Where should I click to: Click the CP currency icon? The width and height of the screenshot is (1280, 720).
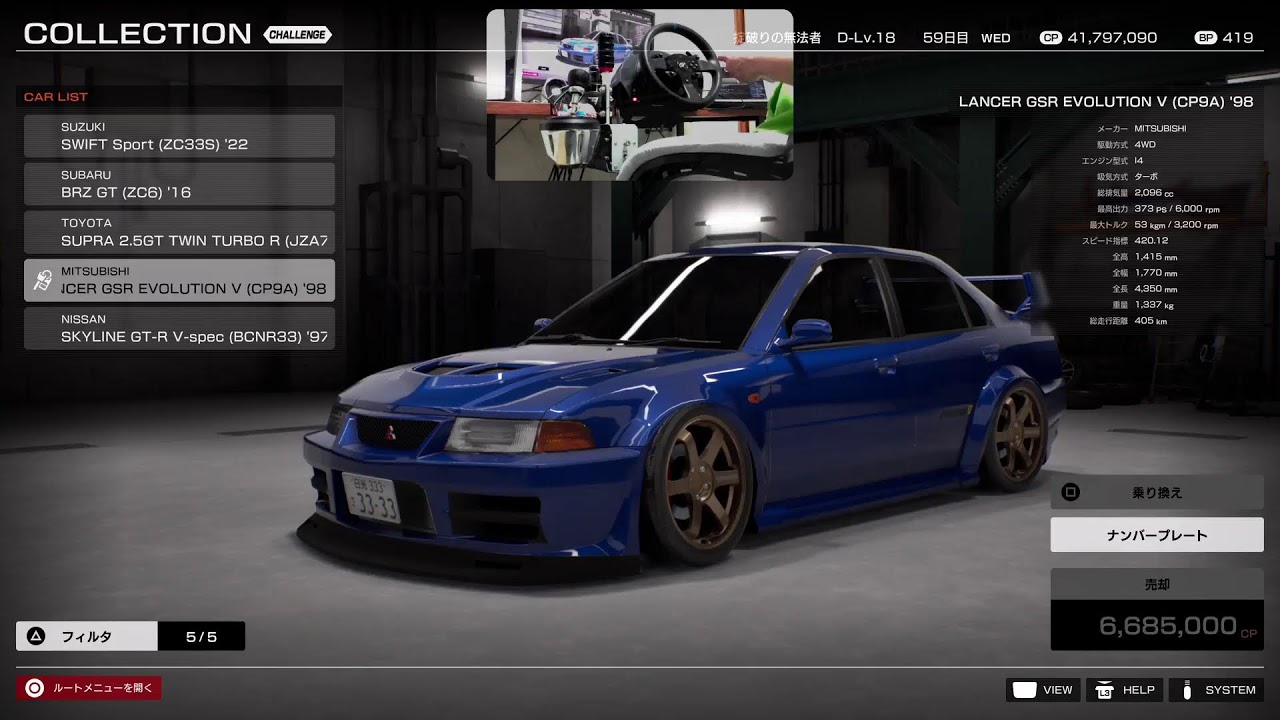pos(1050,38)
